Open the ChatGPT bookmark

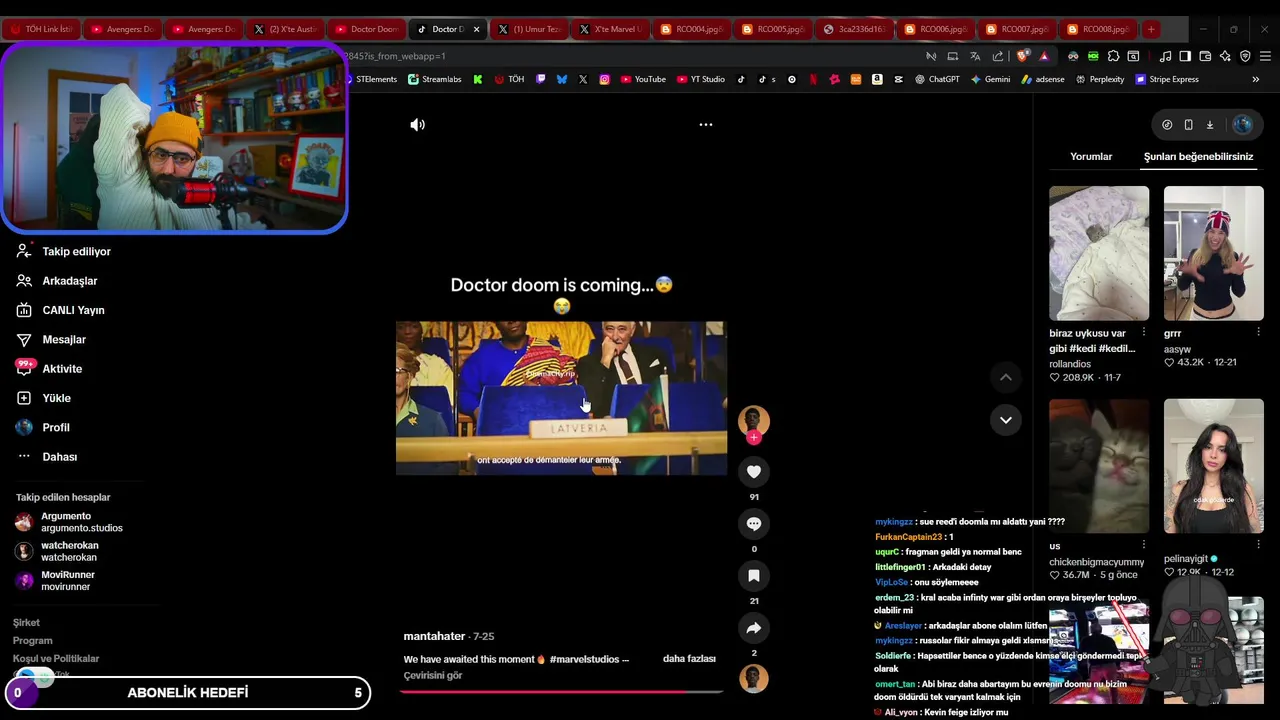point(937,79)
